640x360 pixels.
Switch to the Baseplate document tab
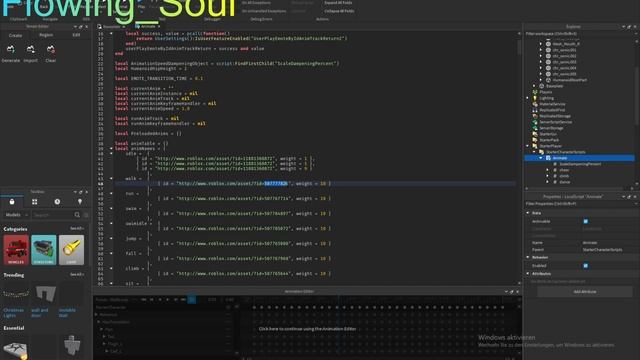[x=112, y=27]
